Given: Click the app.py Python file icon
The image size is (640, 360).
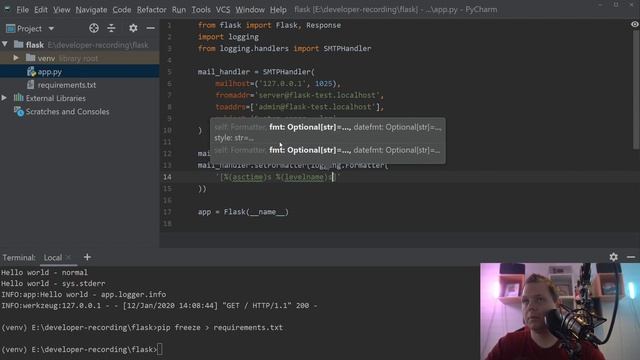Looking at the screenshot, I should (x=31, y=72).
